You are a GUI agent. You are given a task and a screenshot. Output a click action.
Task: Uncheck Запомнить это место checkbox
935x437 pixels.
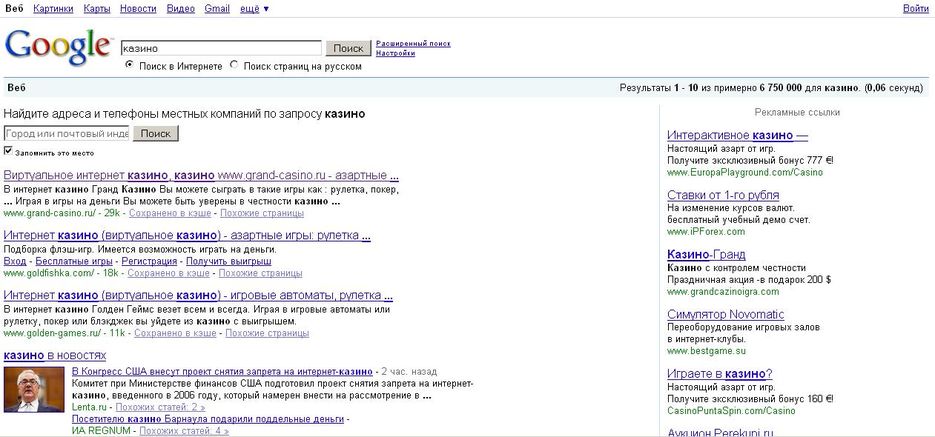point(8,151)
